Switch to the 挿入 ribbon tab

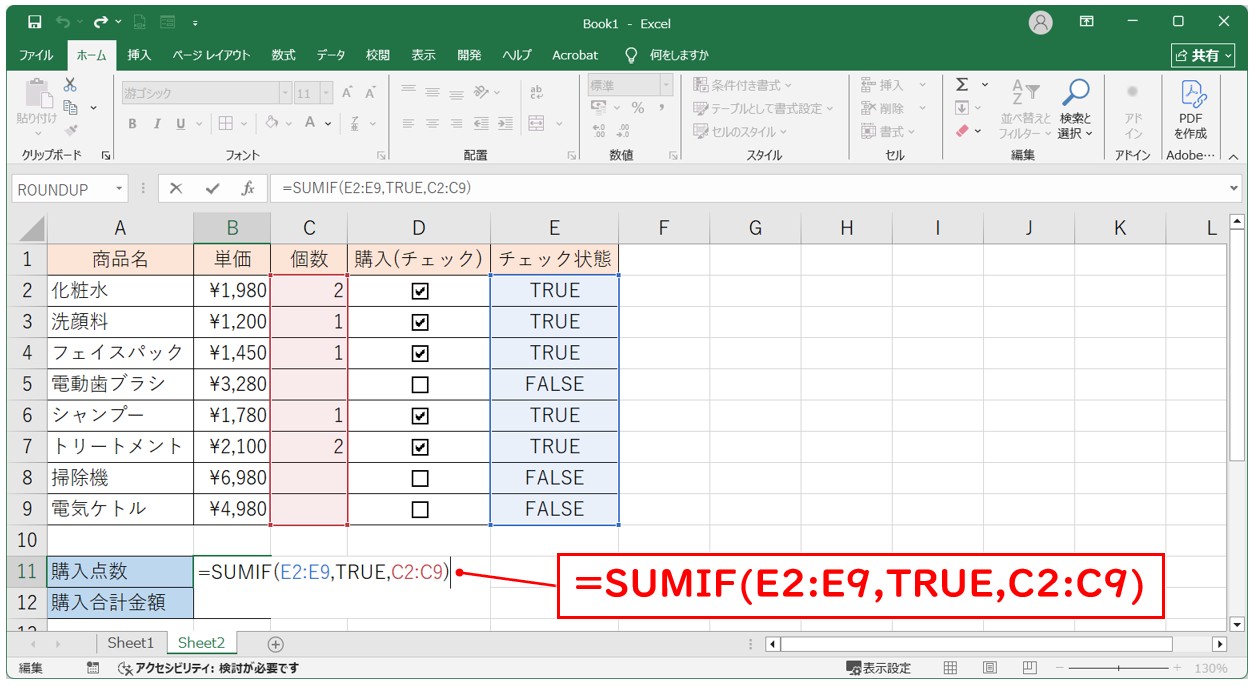coord(139,55)
